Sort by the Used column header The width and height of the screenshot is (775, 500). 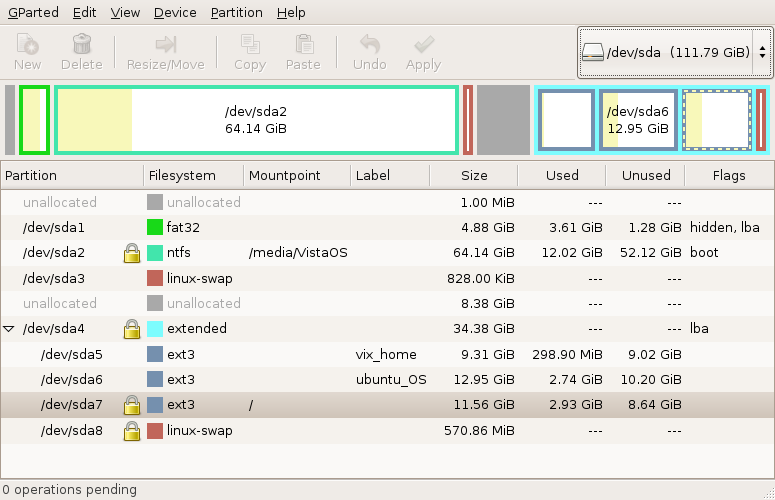(x=561, y=175)
